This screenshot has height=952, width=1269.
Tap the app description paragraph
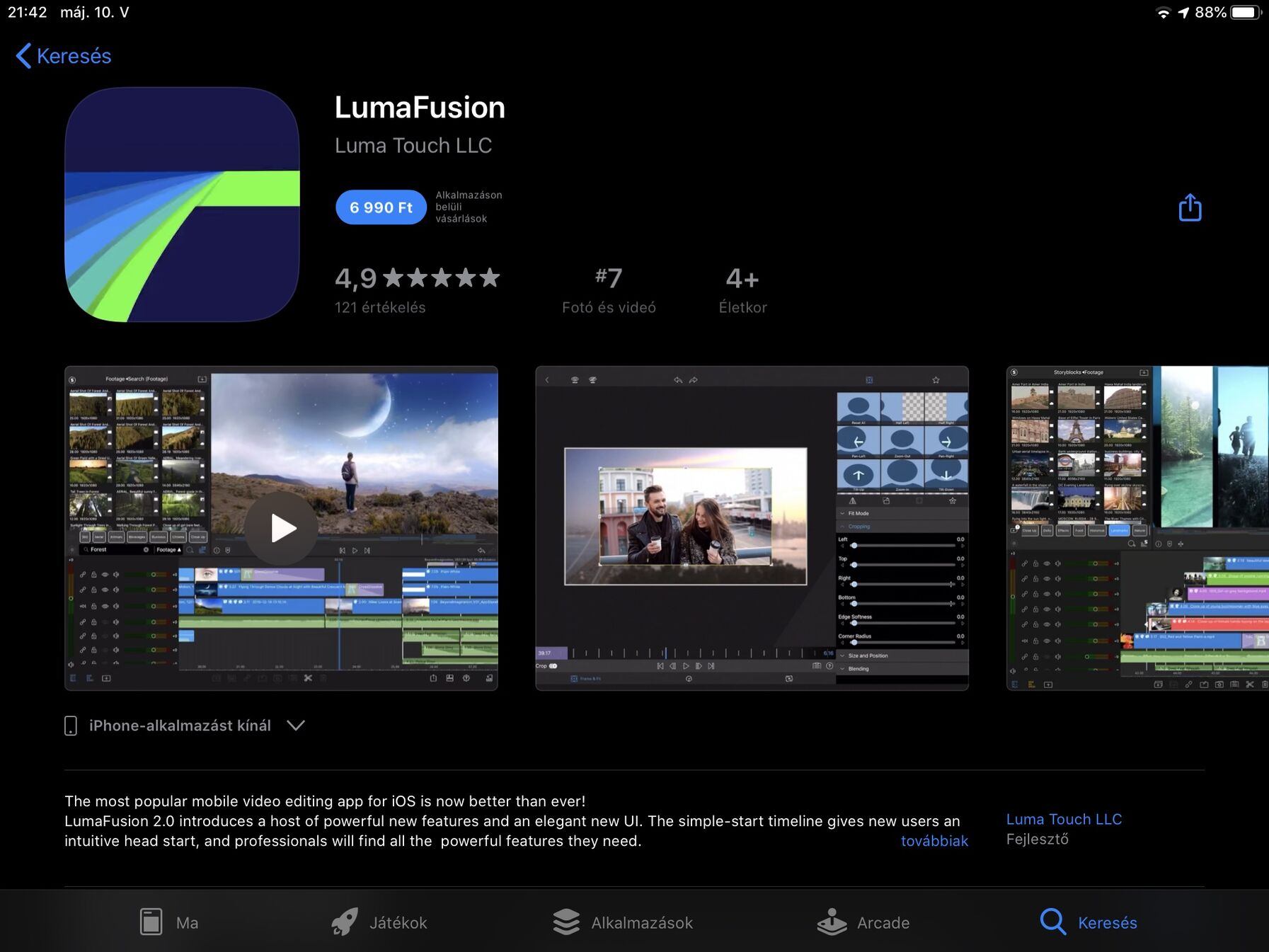[x=512, y=821]
